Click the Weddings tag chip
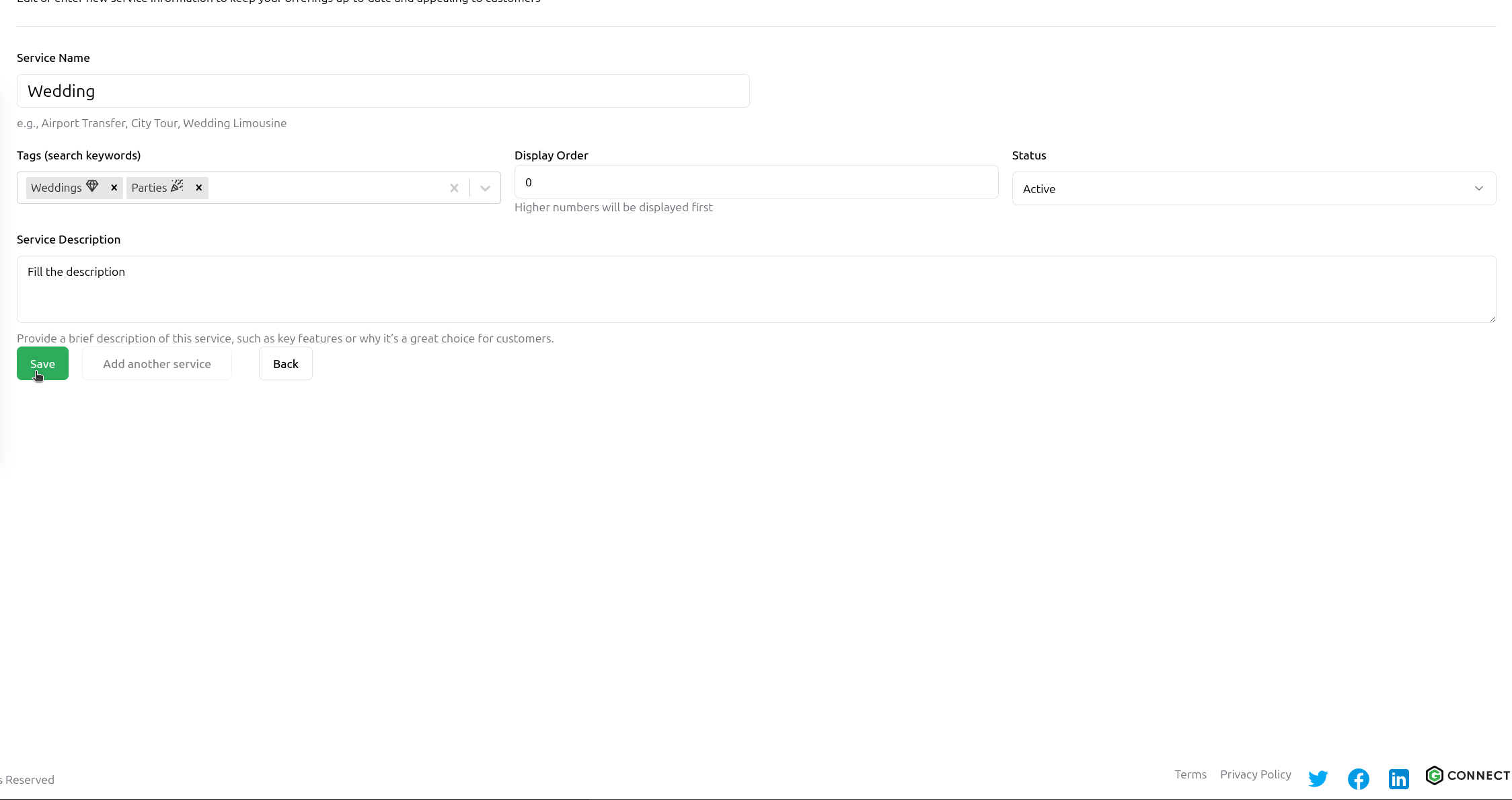This screenshot has height=800, width=1512. [64, 188]
